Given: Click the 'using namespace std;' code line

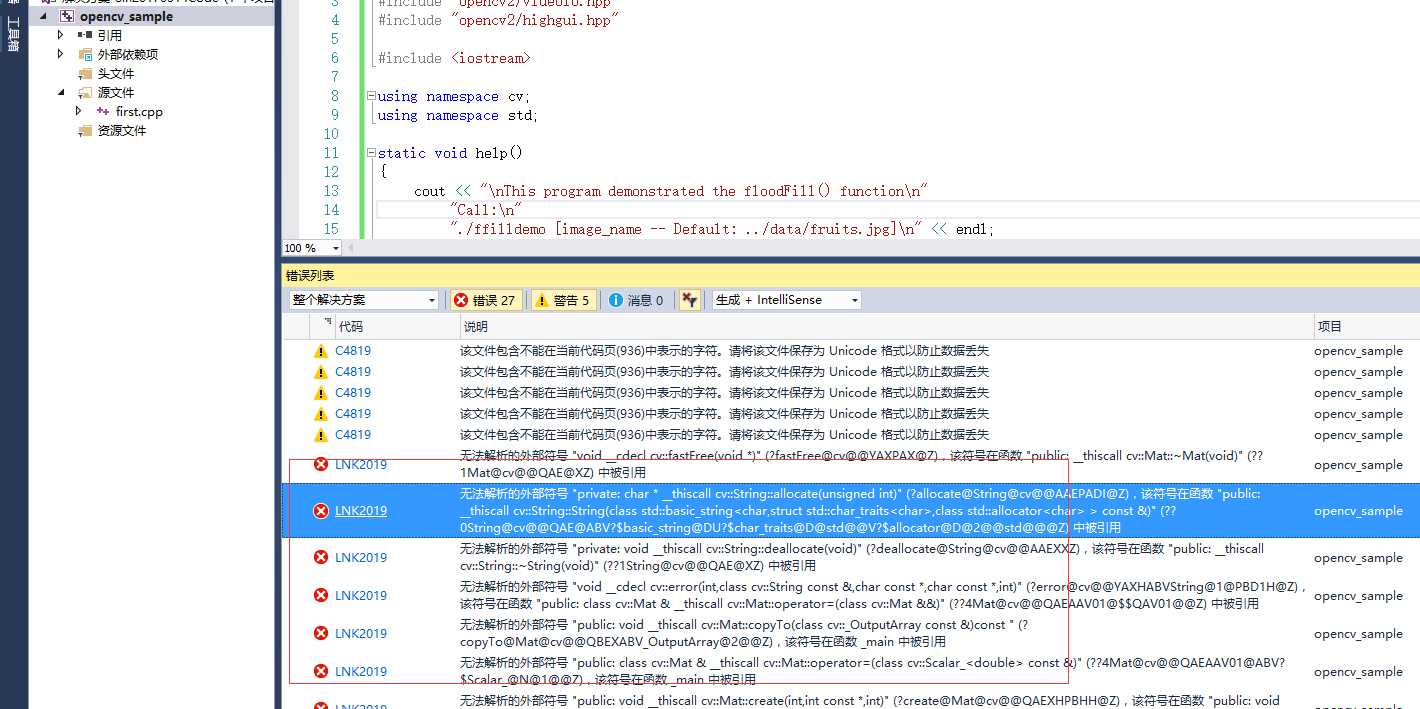Looking at the screenshot, I should coord(458,115).
